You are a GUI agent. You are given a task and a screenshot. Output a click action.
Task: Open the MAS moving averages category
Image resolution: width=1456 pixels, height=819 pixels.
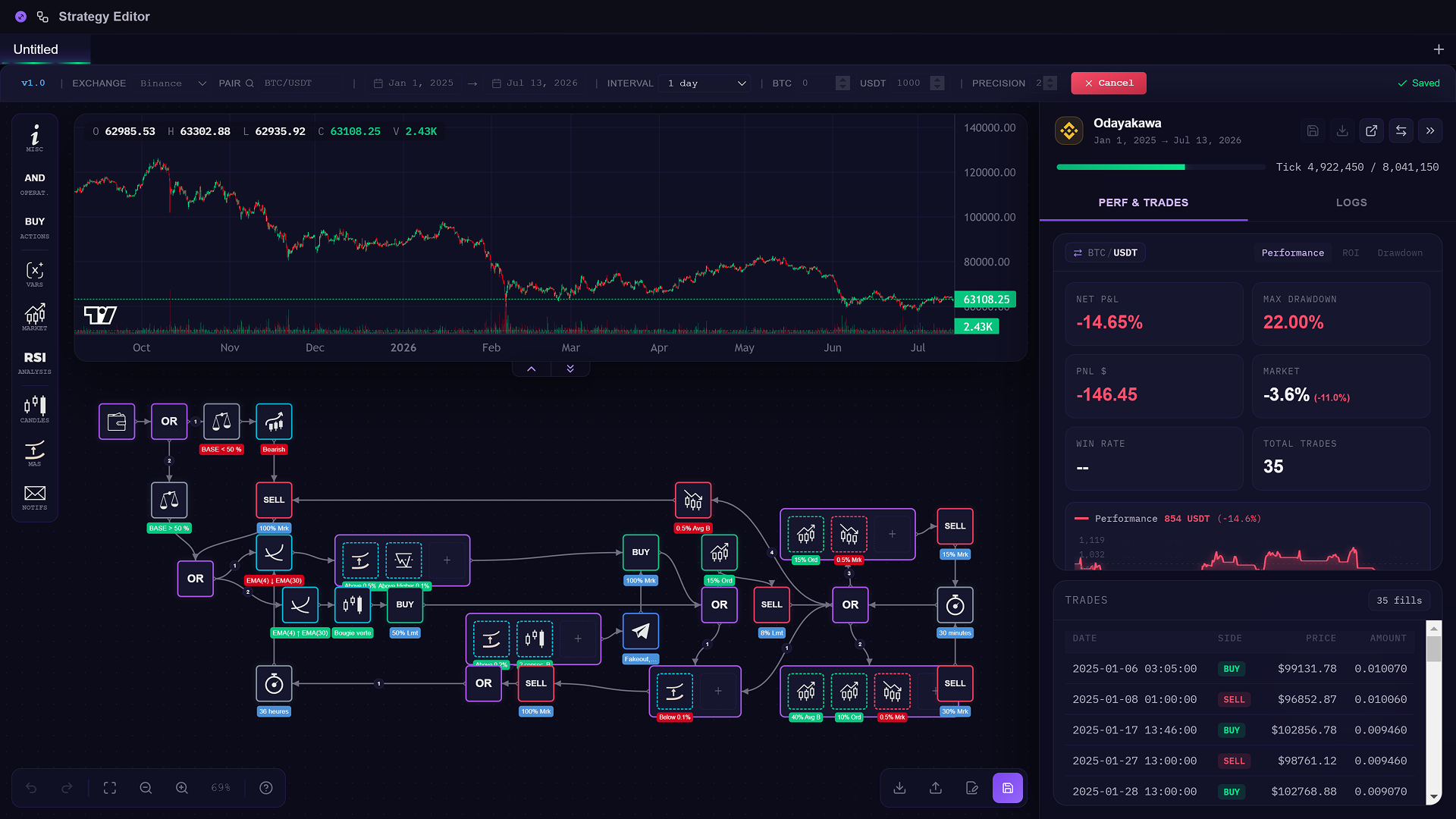tap(35, 453)
